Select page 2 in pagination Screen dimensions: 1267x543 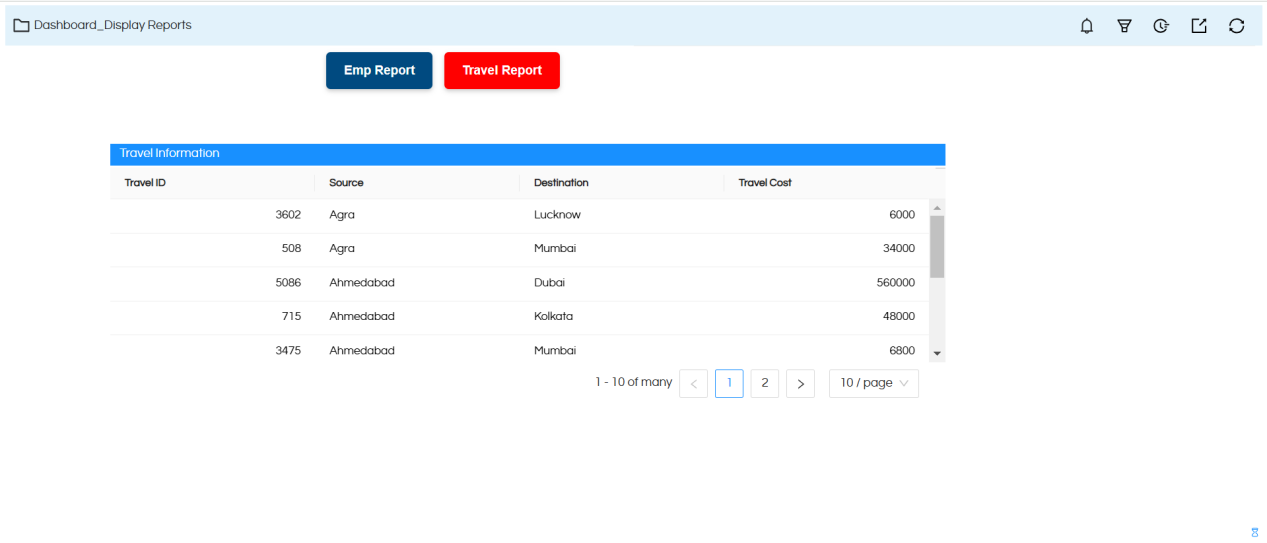(765, 384)
